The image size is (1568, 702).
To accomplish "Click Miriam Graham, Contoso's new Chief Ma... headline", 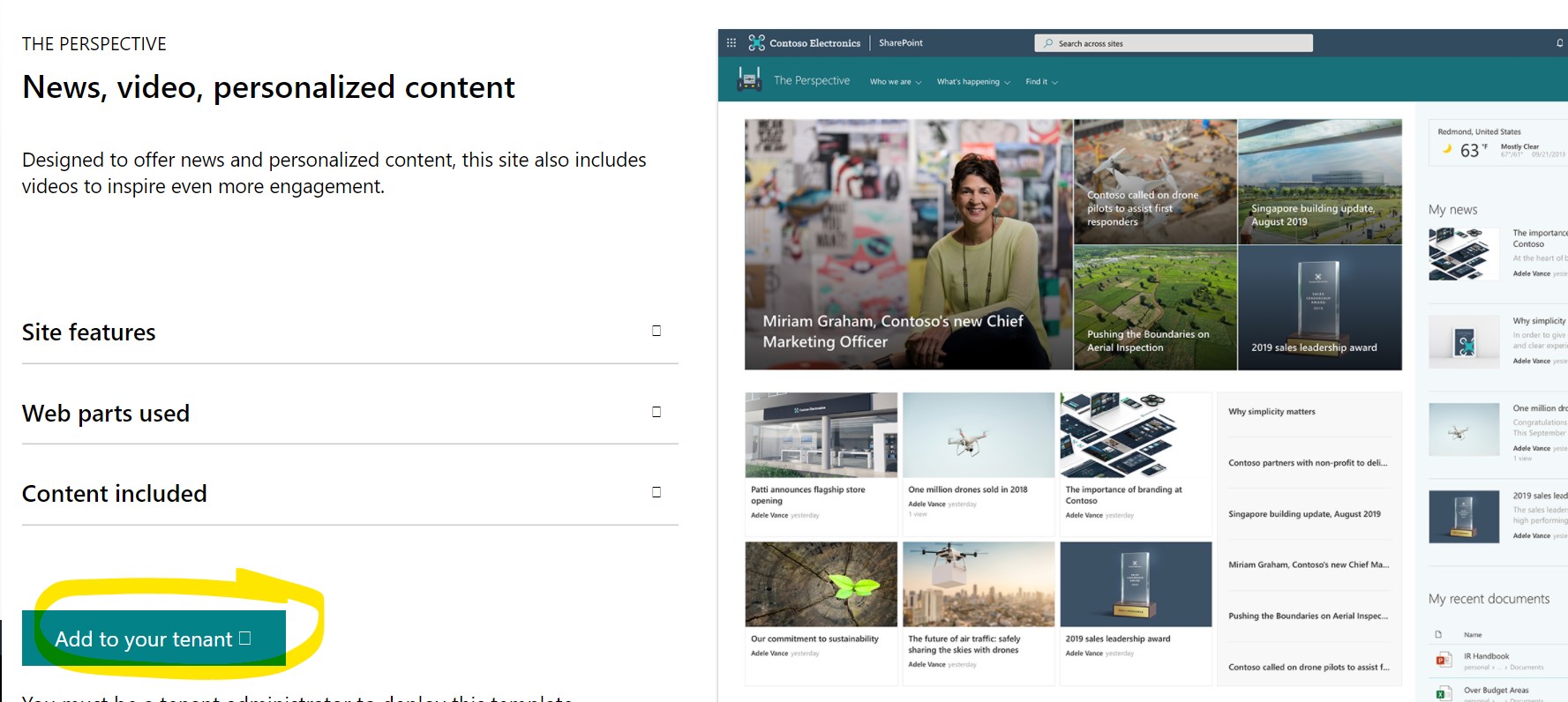I will click(x=1309, y=565).
